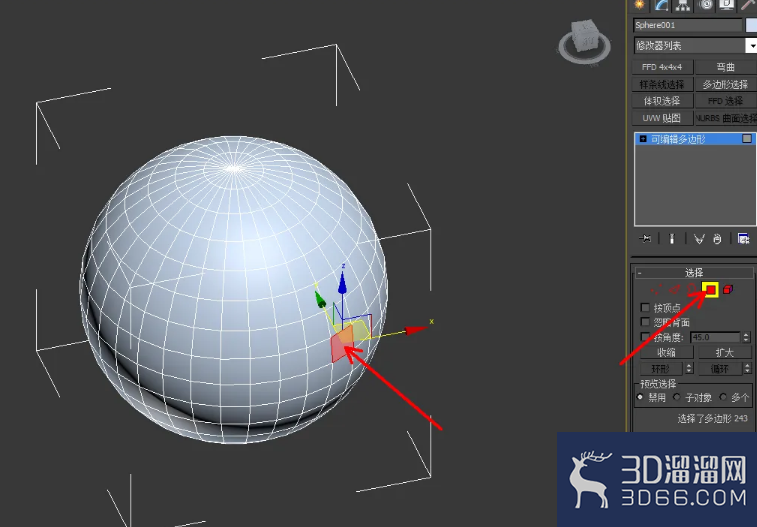Click the sphere's top pole vertex
Image resolution: width=757 pixels, height=527 pixels.
coord(234,168)
